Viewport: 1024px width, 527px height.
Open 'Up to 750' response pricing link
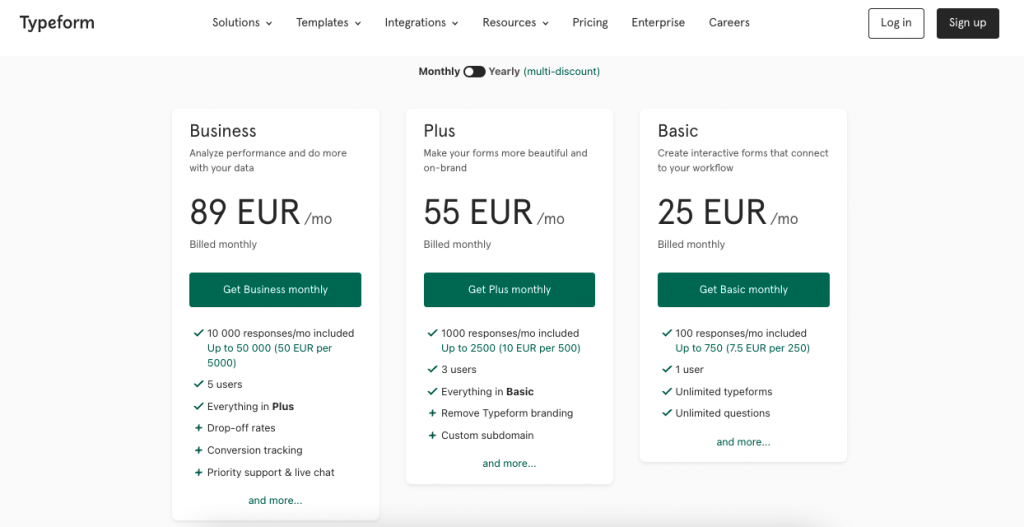tap(743, 348)
